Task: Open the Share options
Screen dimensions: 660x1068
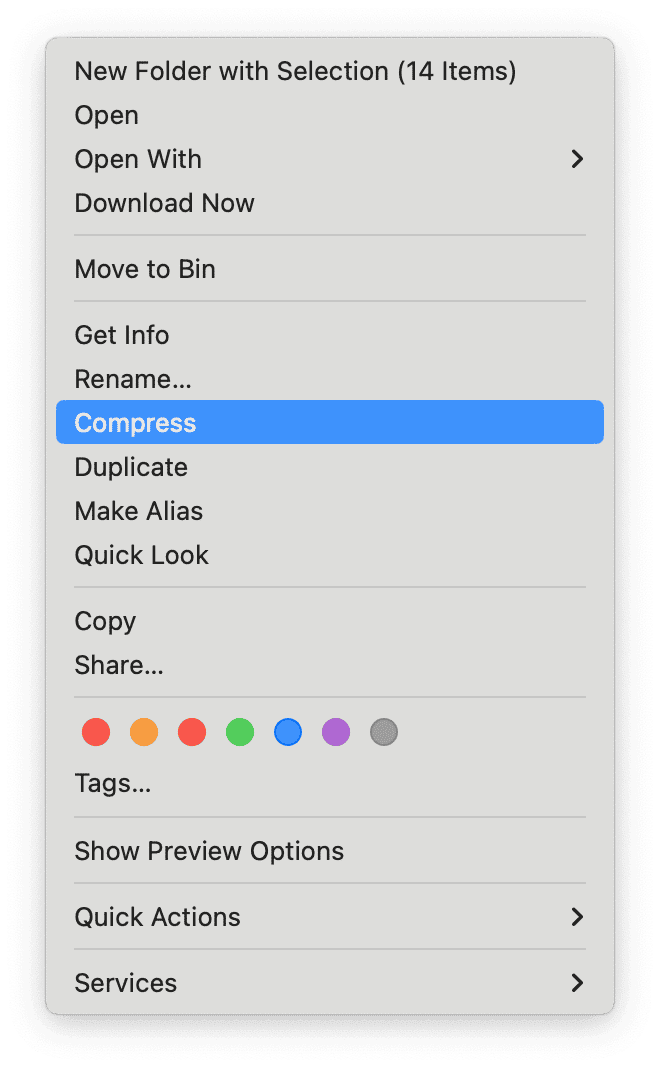Action: (x=119, y=665)
